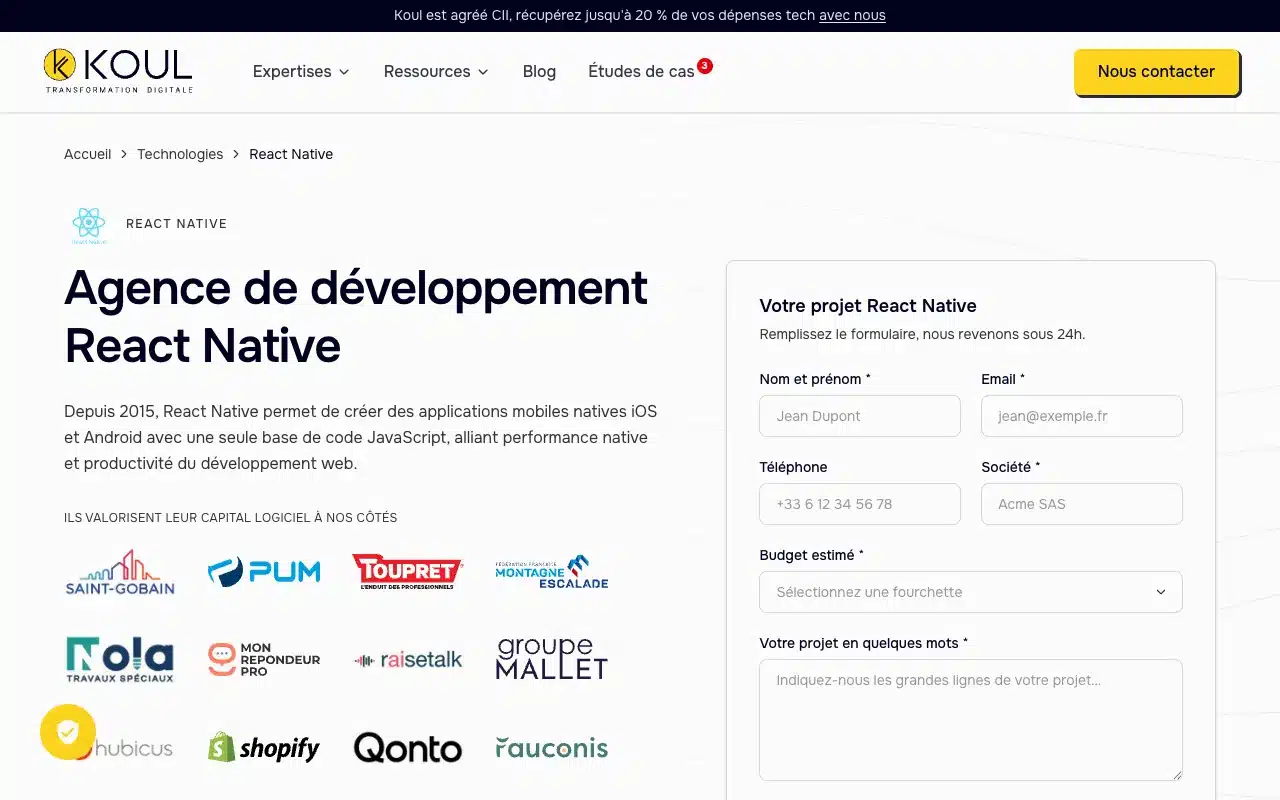Click the React Native atom icon
The height and width of the screenshot is (800, 1280).
tap(89, 224)
